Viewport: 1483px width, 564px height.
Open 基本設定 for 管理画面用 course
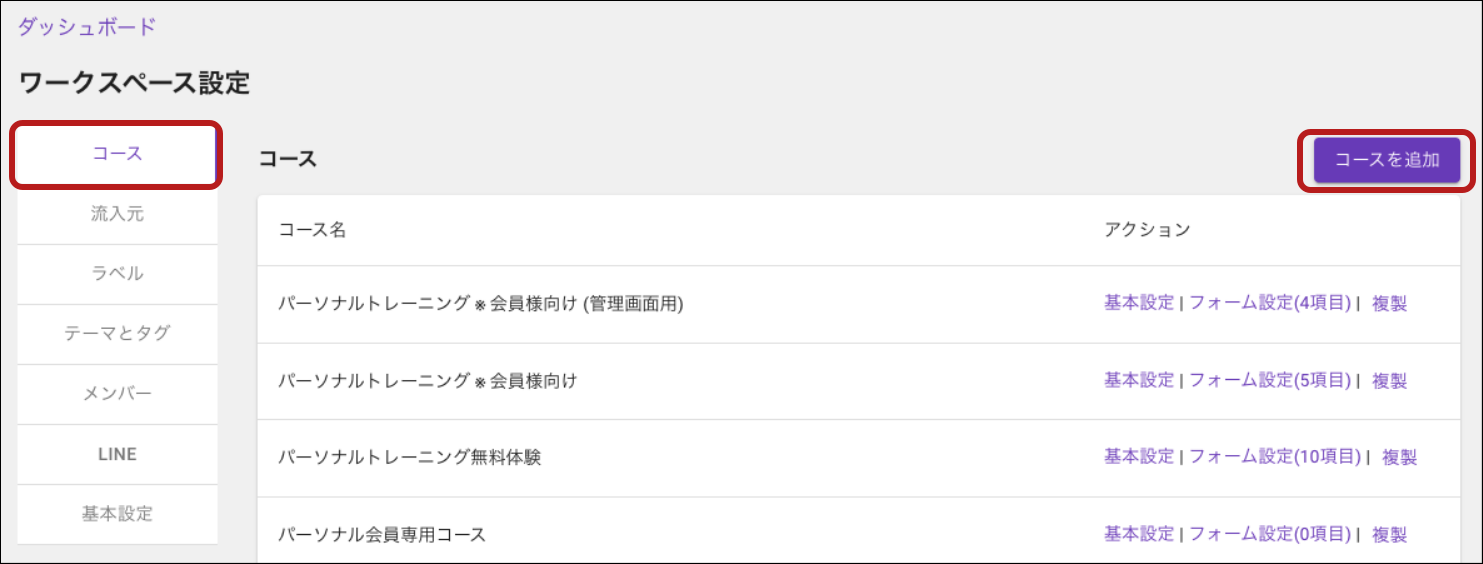coord(1139,303)
